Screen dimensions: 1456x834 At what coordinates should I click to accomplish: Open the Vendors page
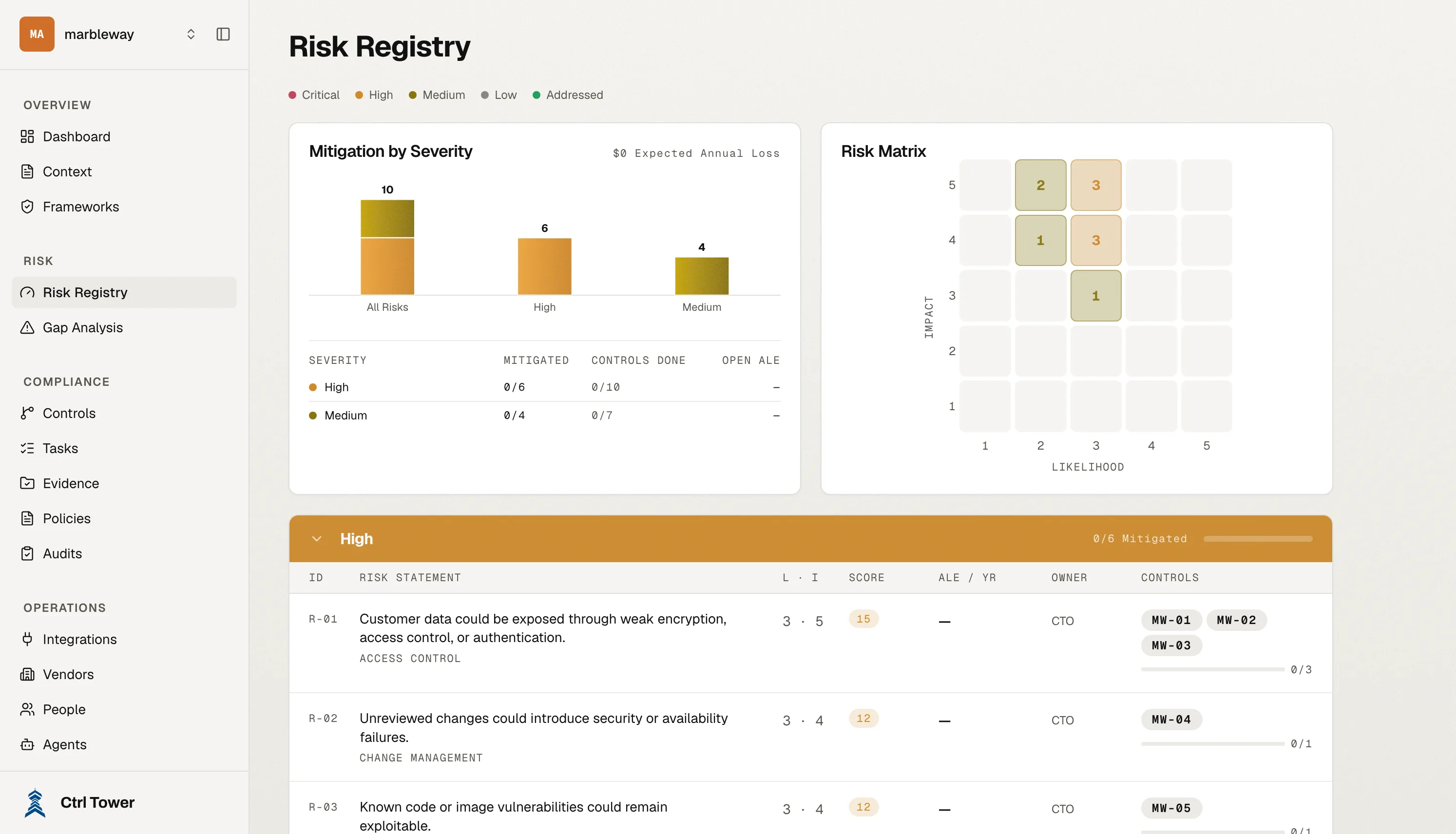pos(124,674)
